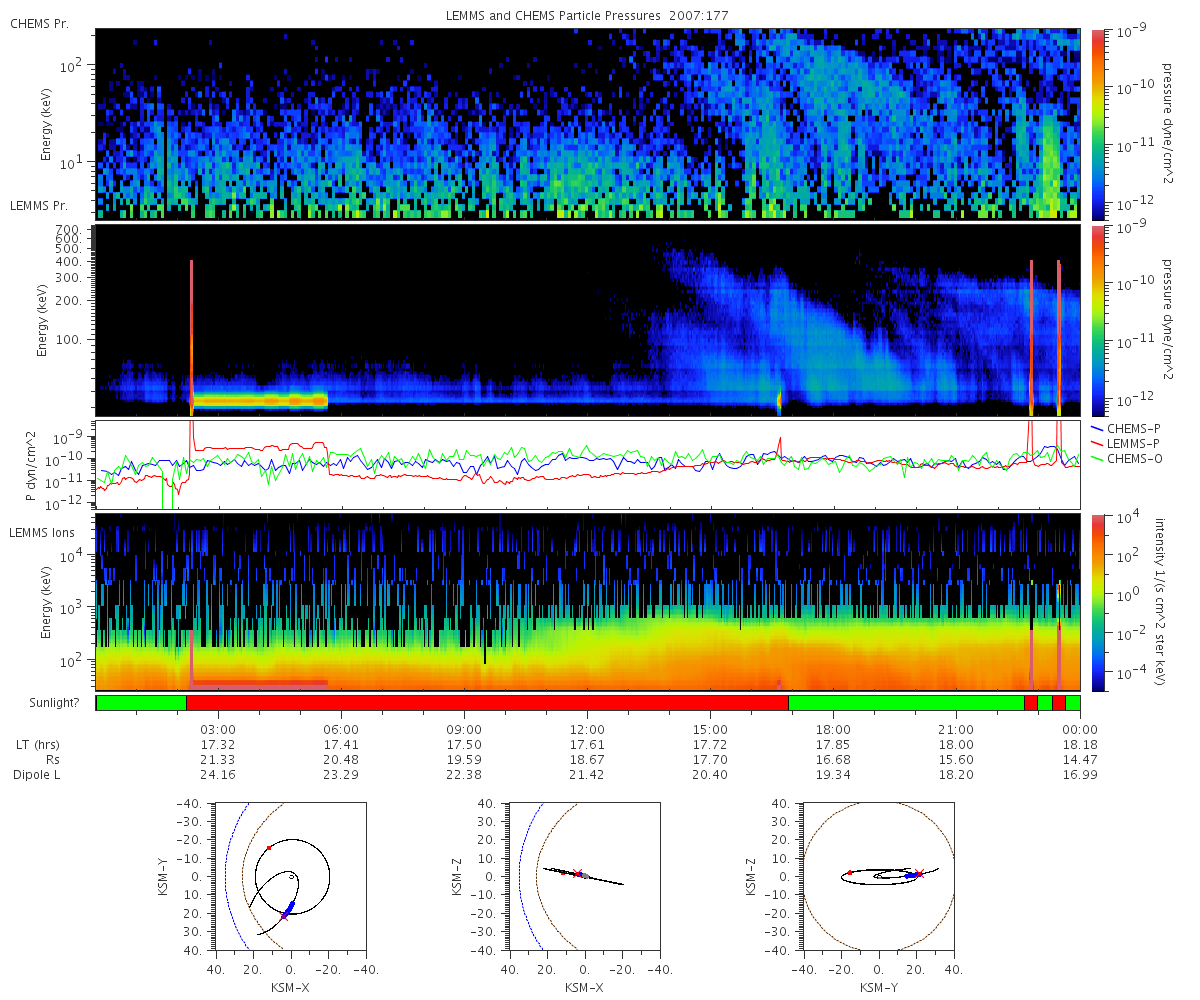
Task: Click the first green segment of Sunlight bar
Action: 141,703
